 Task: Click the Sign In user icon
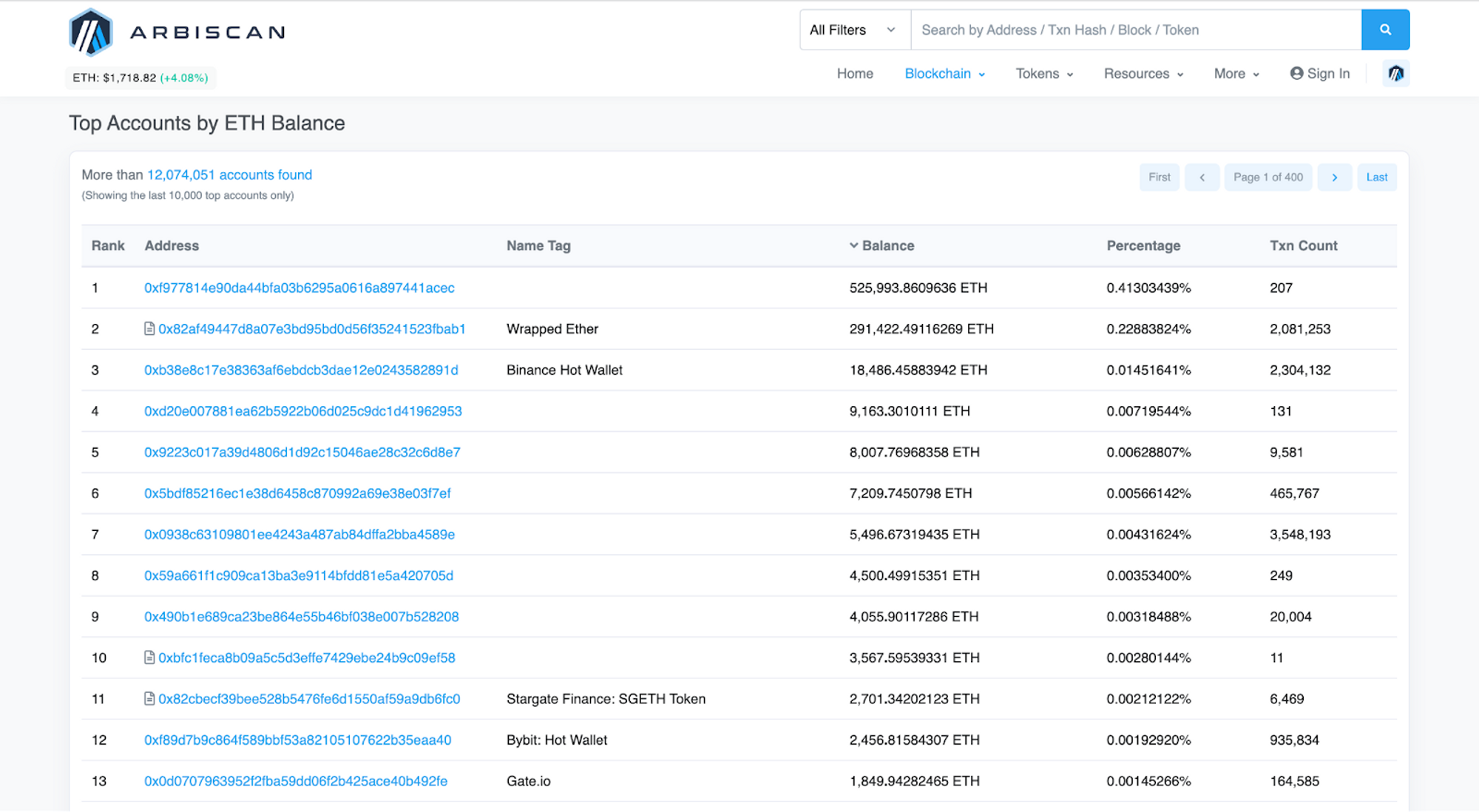pyautogui.click(x=1296, y=73)
